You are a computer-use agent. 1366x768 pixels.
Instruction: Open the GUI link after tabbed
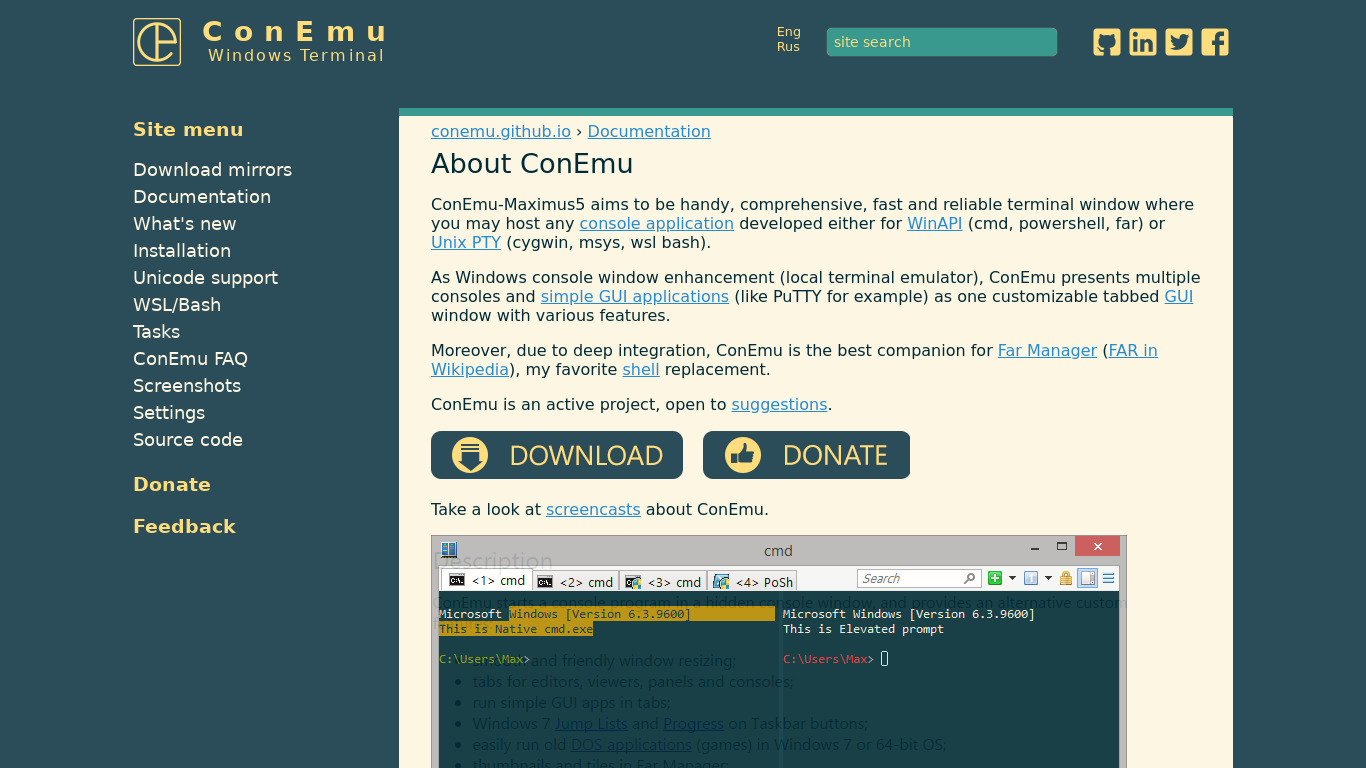1179,297
